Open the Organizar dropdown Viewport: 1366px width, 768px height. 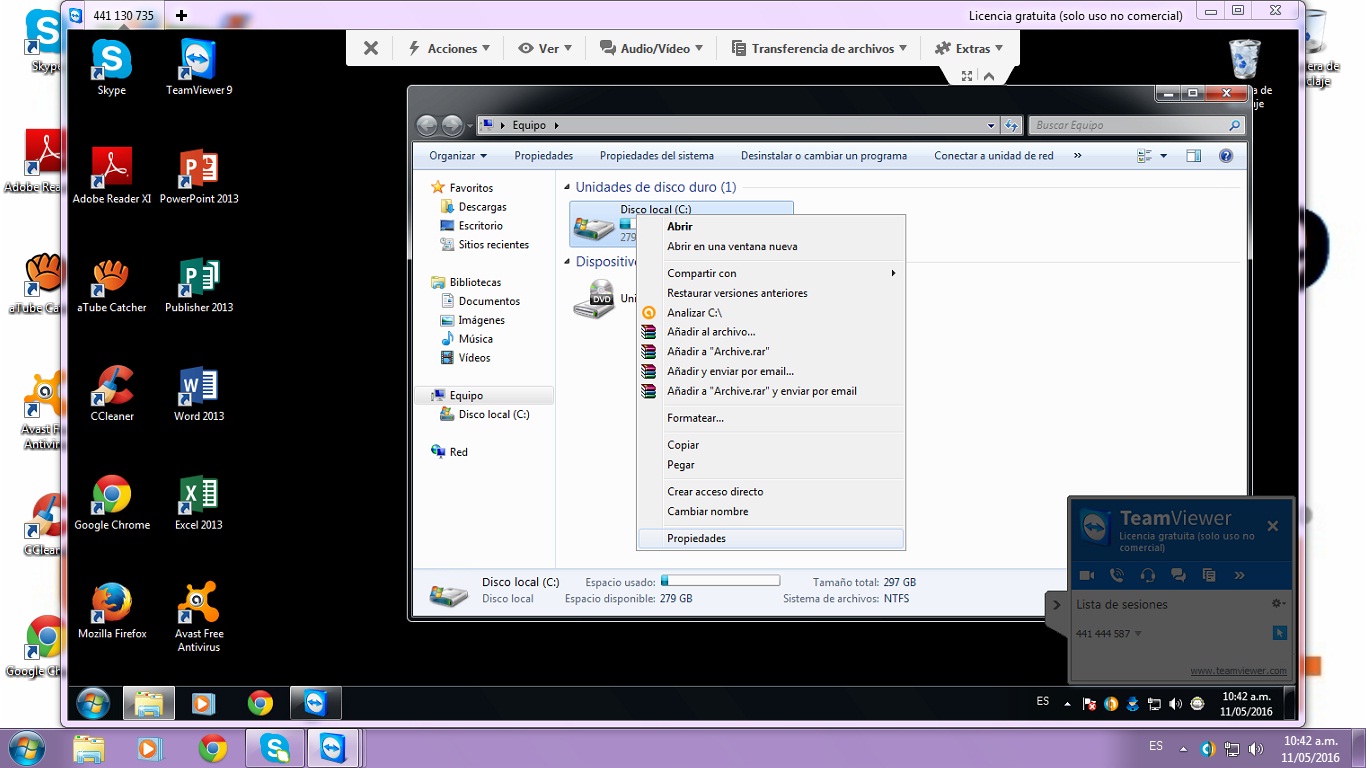pyautogui.click(x=458, y=156)
